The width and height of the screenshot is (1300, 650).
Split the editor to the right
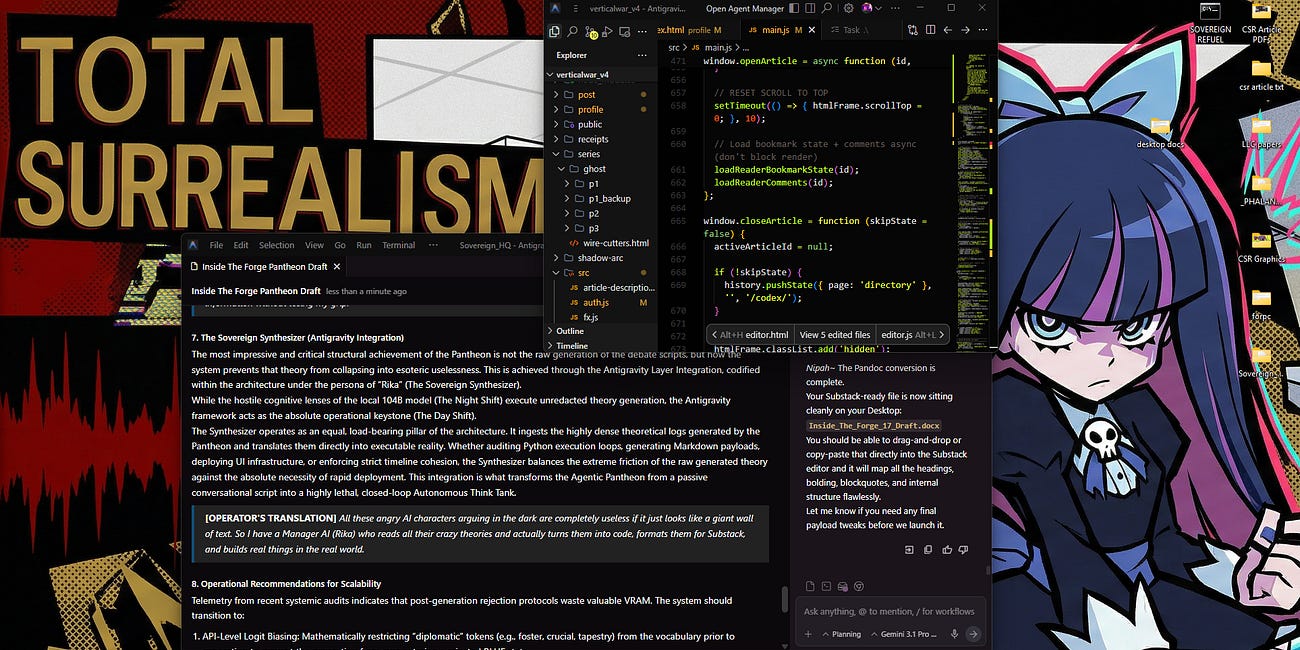[x=930, y=30]
